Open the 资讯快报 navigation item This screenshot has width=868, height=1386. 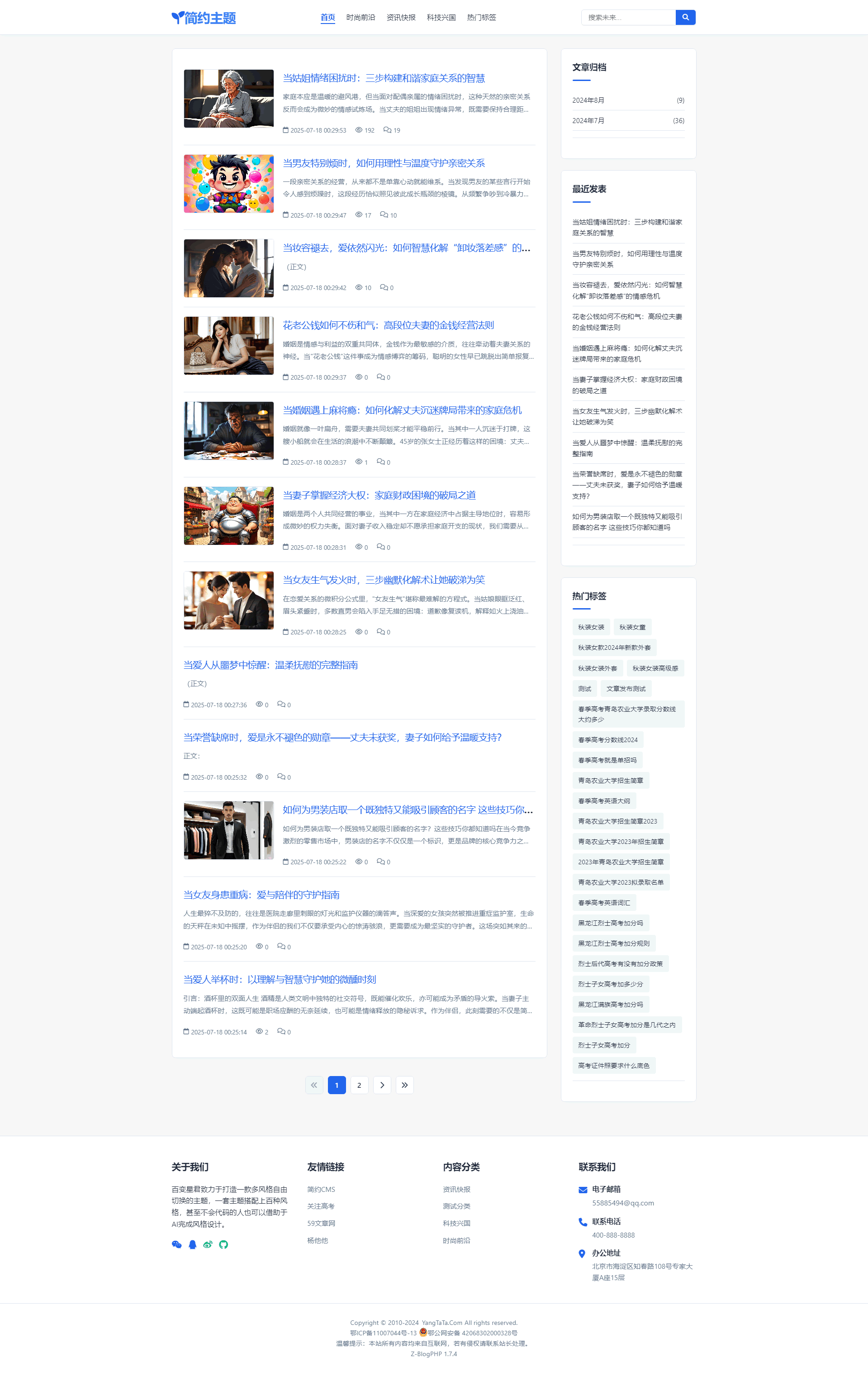pyautogui.click(x=401, y=17)
